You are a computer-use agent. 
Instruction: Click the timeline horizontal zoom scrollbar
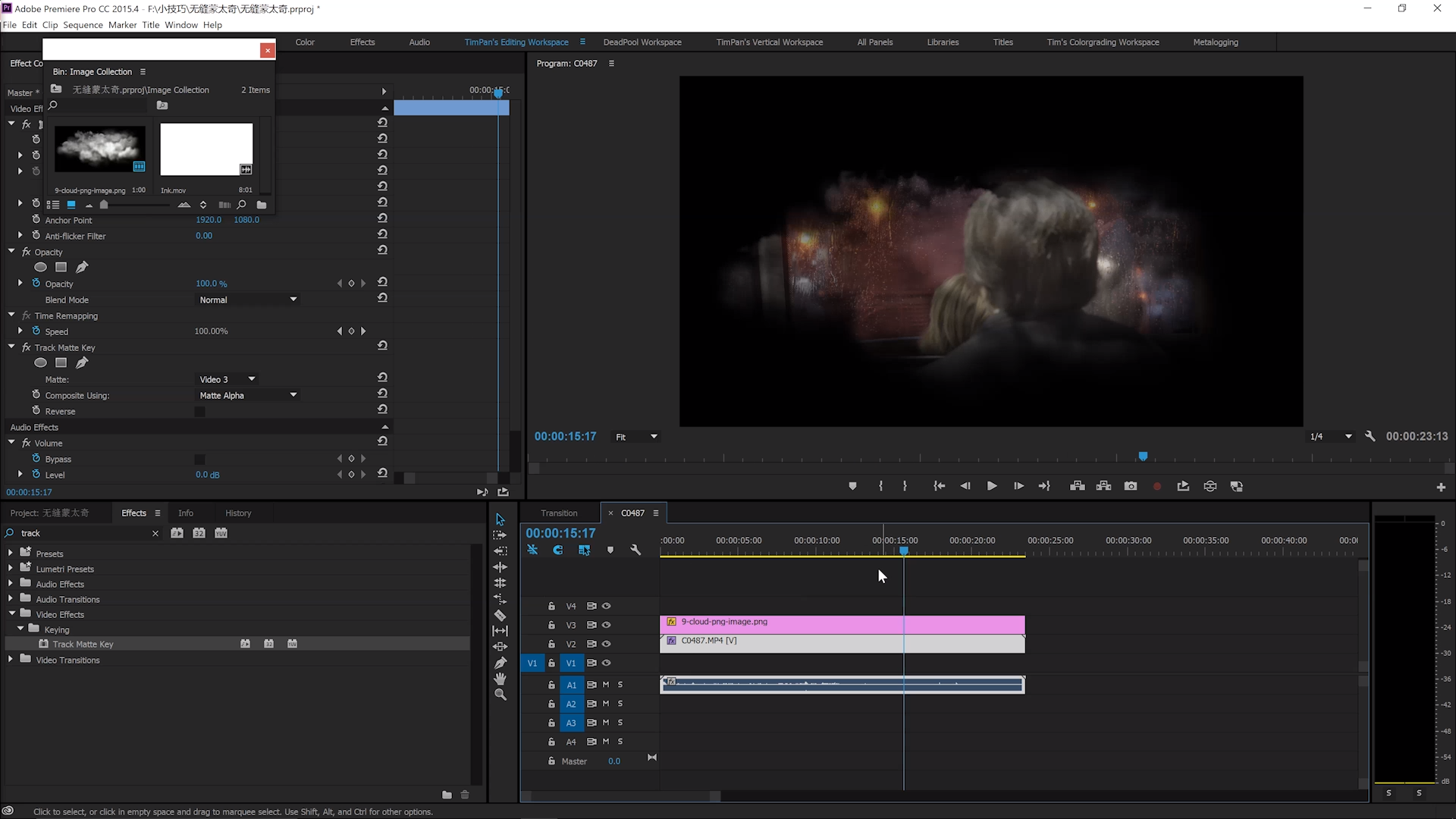[x=620, y=796]
